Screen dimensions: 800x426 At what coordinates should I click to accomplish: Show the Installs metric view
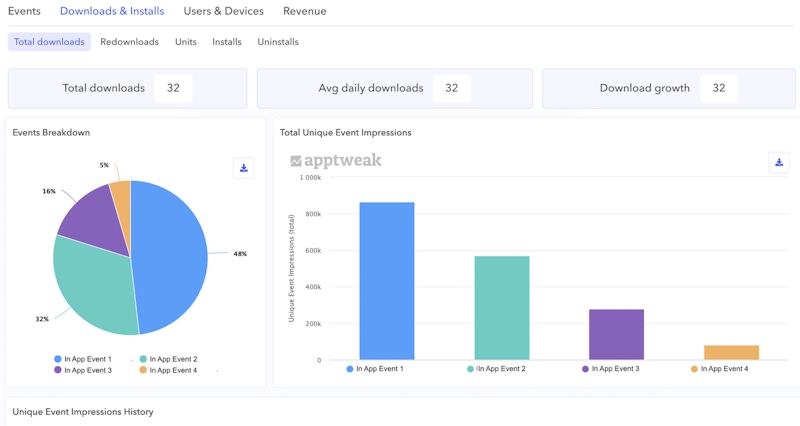coord(227,42)
